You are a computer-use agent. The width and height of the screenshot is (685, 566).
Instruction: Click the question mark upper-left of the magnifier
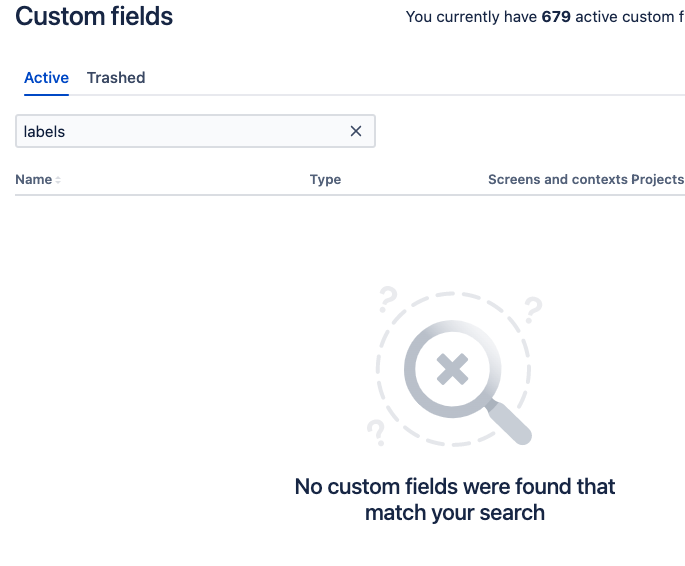coord(388,300)
